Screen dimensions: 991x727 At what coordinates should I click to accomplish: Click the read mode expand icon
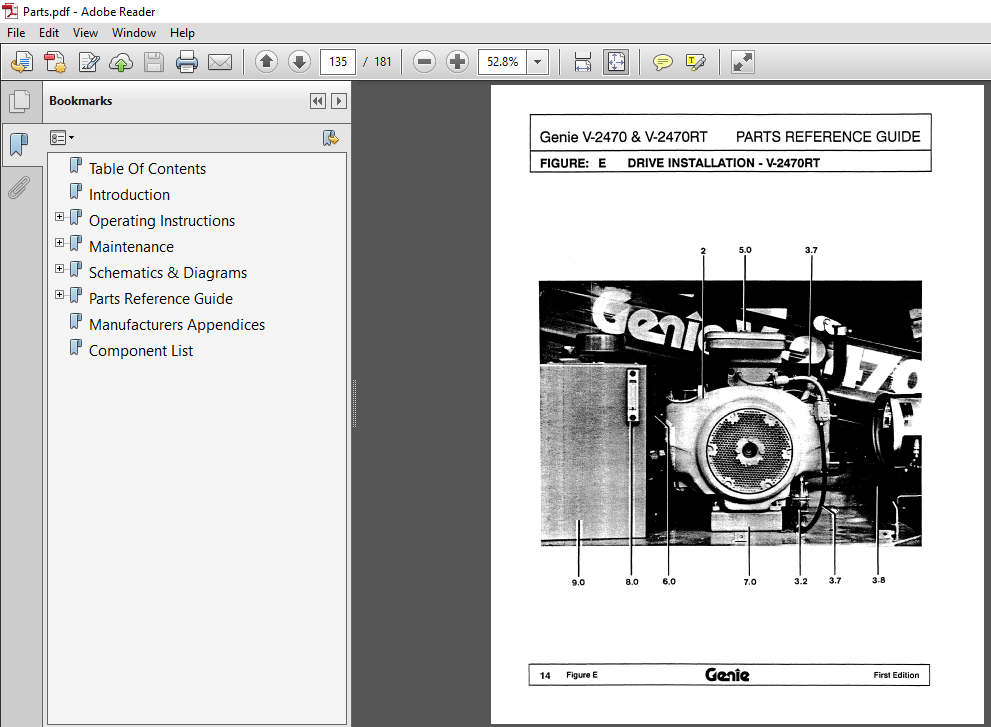[743, 62]
